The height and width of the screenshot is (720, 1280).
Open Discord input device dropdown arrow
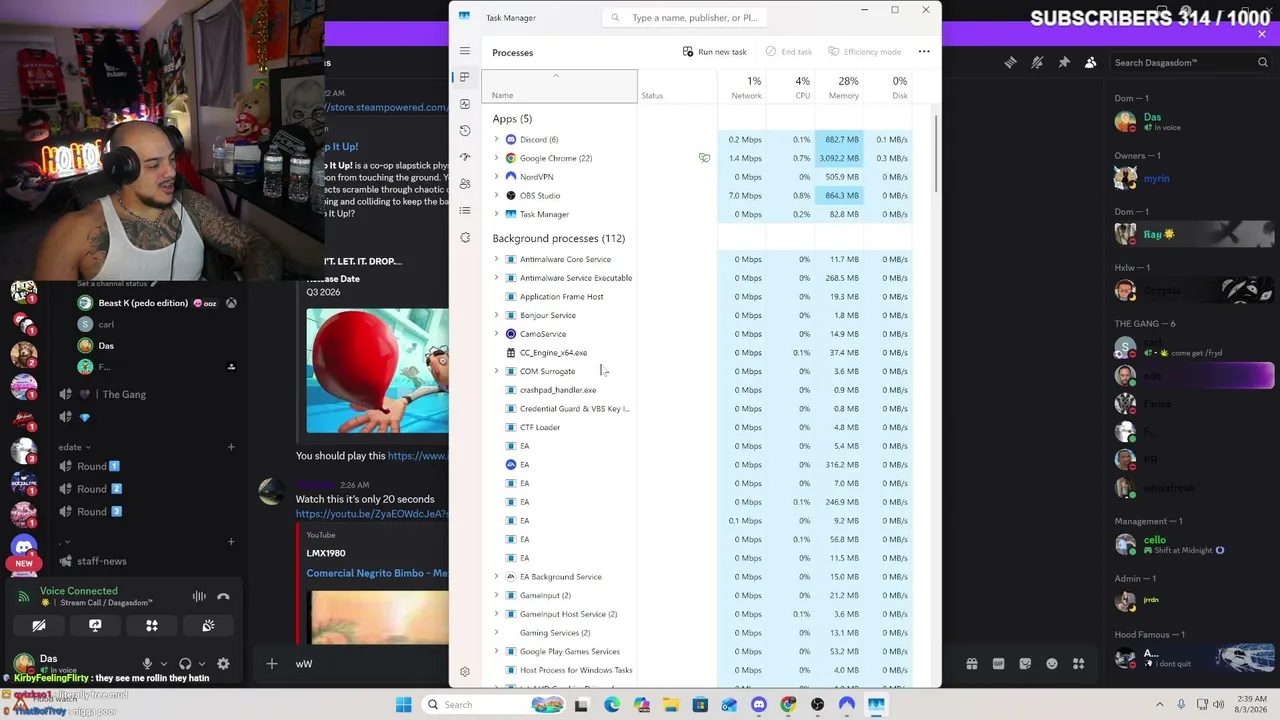click(x=162, y=664)
